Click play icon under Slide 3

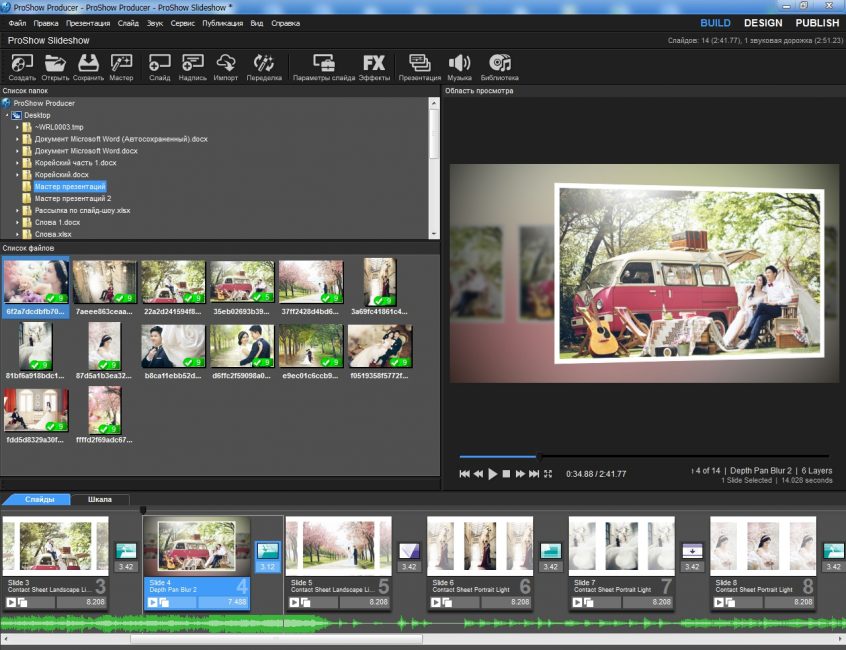point(11,603)
